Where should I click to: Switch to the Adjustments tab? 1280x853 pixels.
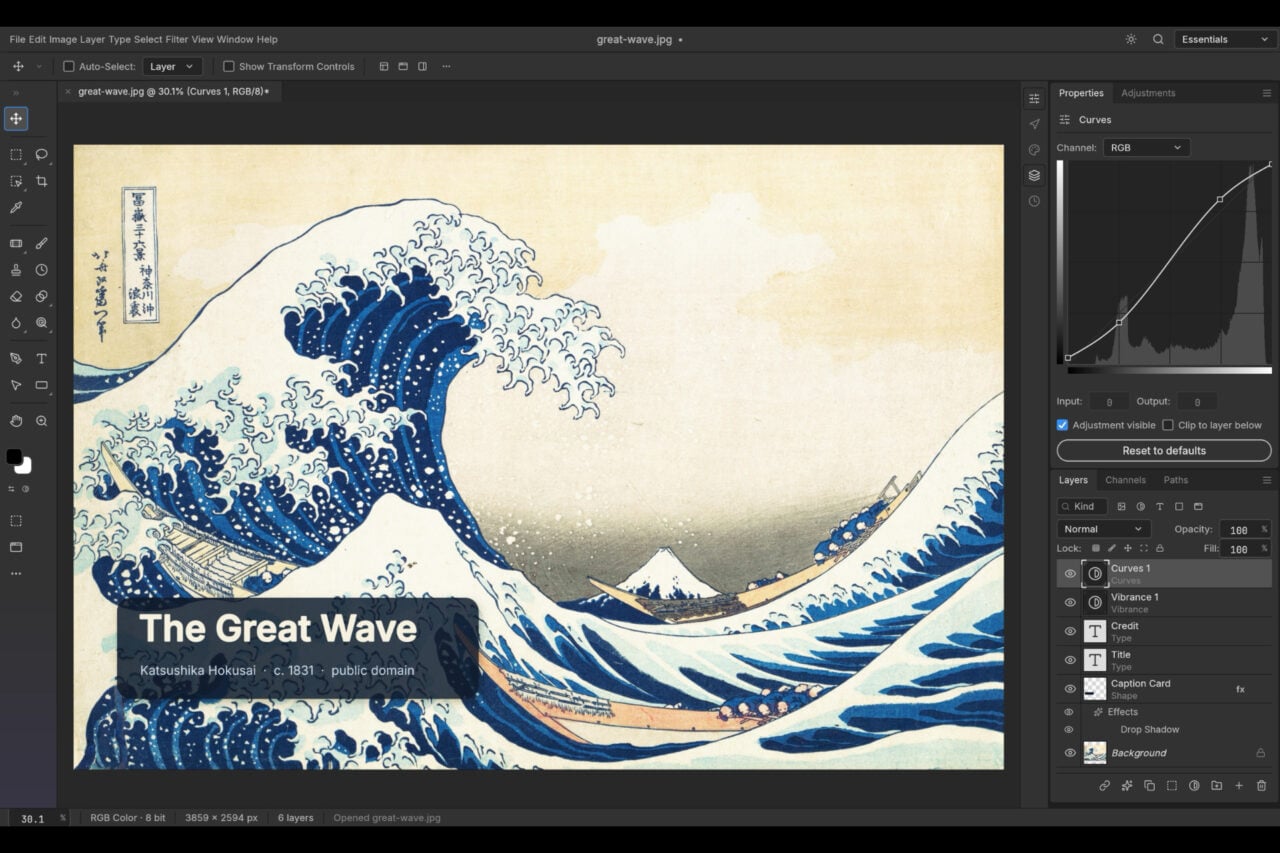pyautogui.click(x=1148, y=93)
